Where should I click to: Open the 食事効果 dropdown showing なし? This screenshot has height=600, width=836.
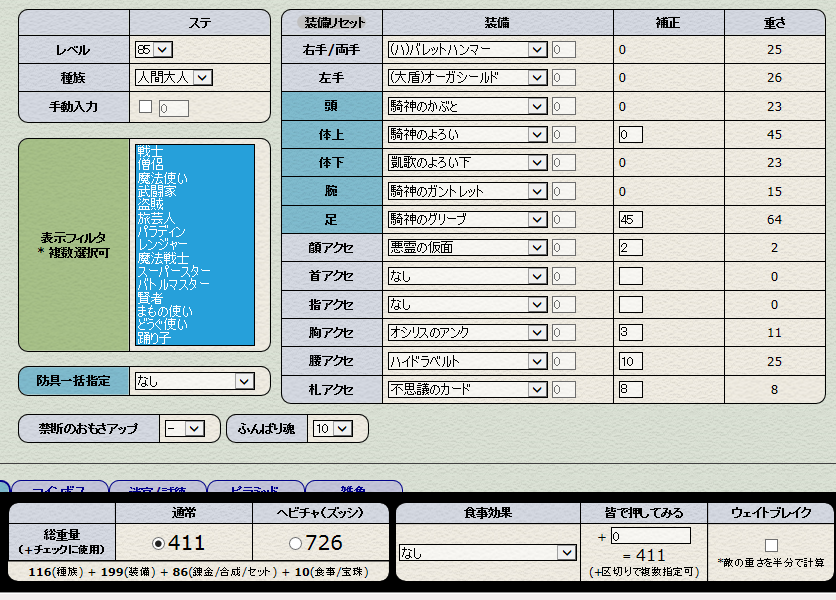tap(487, 552)
